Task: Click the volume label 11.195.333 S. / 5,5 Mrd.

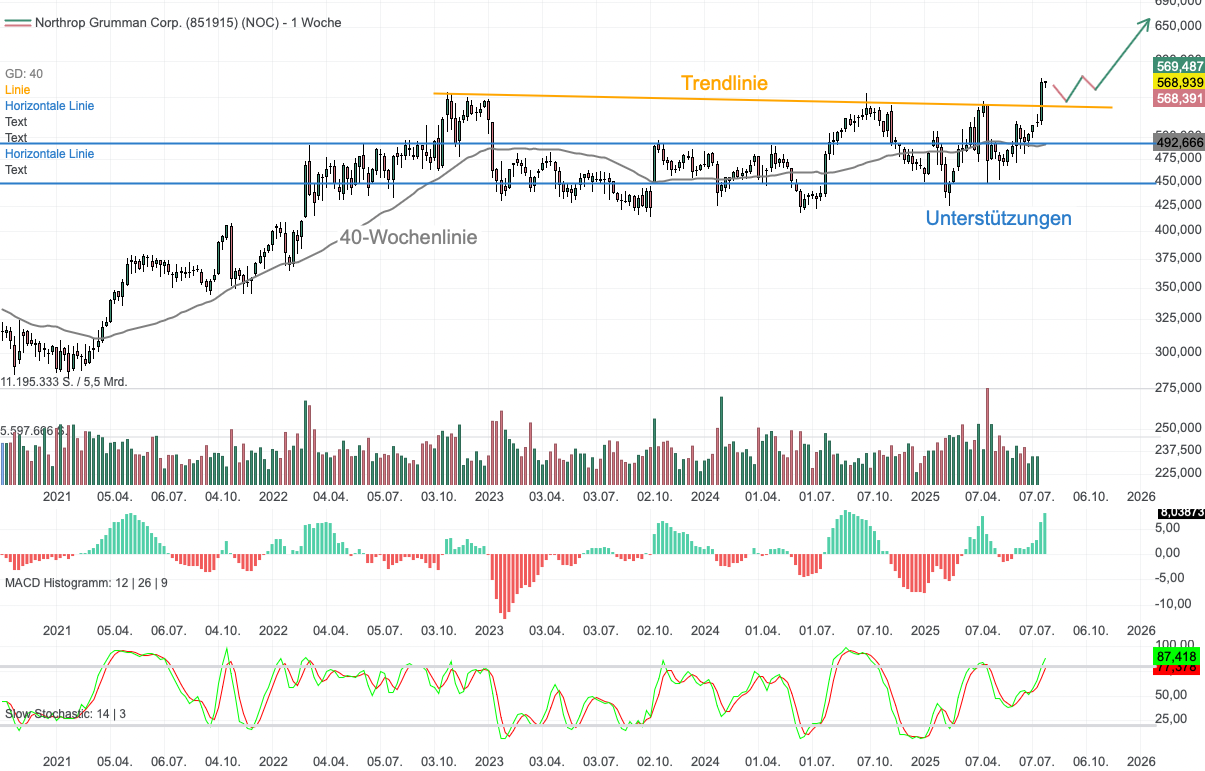Action: [65, 382]
